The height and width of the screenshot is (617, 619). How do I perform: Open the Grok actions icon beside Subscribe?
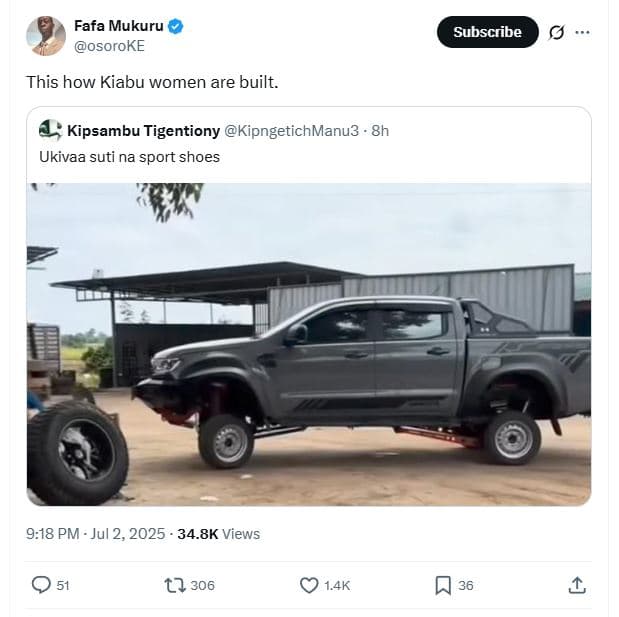(557, 32)
